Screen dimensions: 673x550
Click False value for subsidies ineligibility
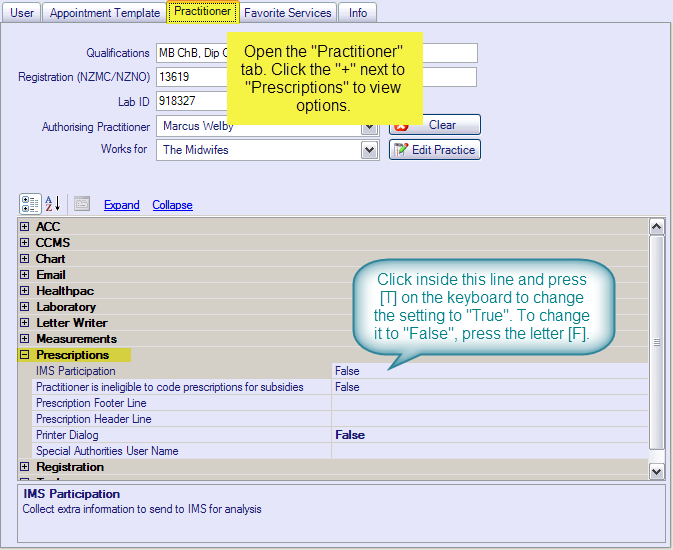[347, 387]
